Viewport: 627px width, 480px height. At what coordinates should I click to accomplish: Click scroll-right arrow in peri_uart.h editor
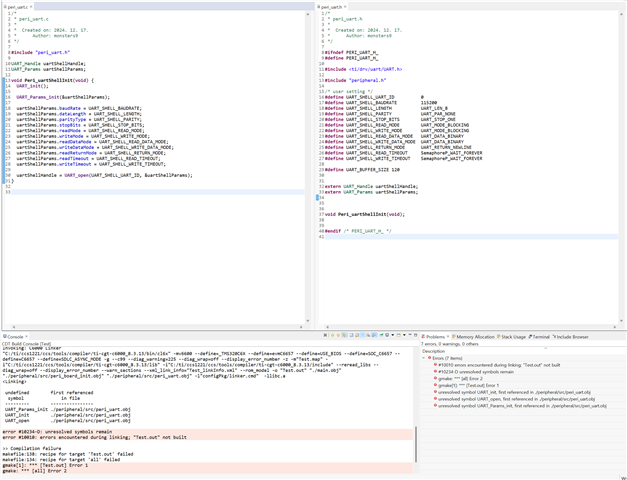point(615,327)
